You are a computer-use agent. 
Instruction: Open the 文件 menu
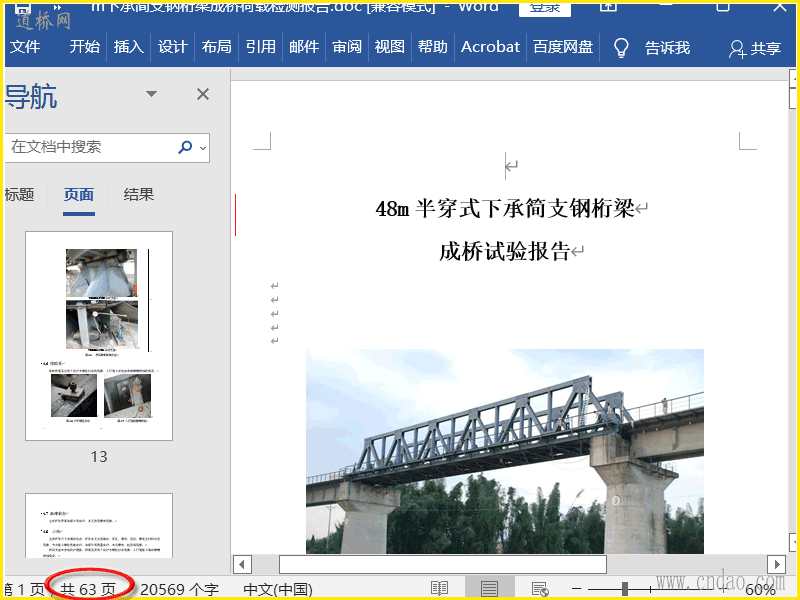point(24,47)
